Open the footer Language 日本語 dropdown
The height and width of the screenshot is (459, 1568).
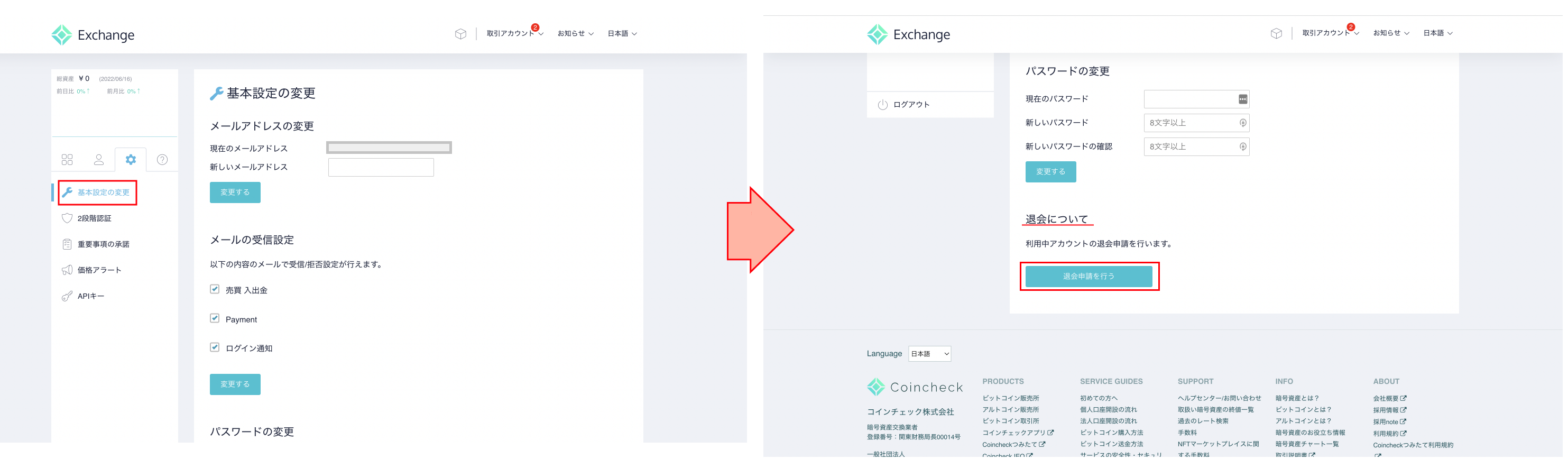tap(929, 354)
